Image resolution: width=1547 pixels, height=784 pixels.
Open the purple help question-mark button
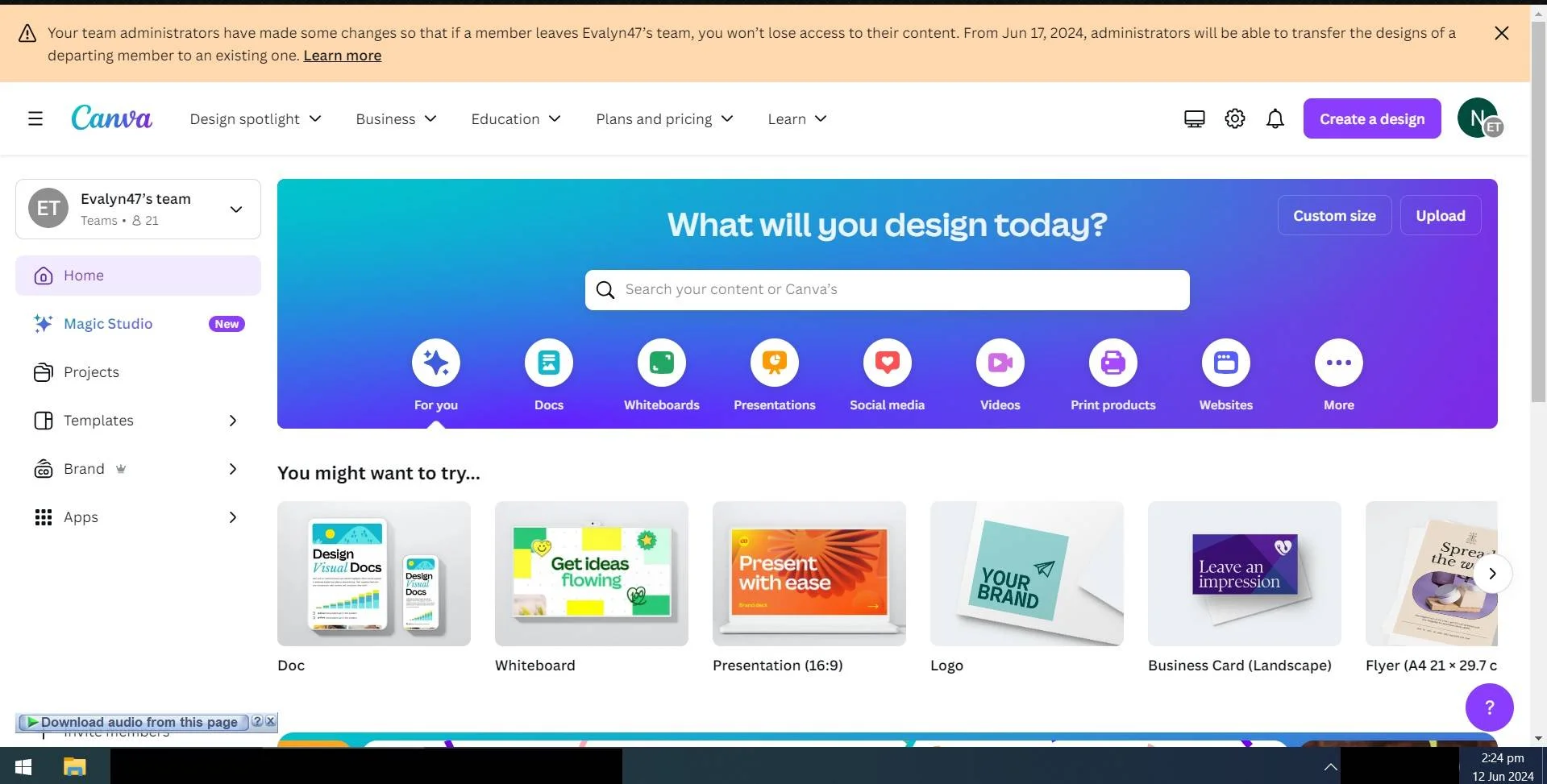tap(1489, 707)
